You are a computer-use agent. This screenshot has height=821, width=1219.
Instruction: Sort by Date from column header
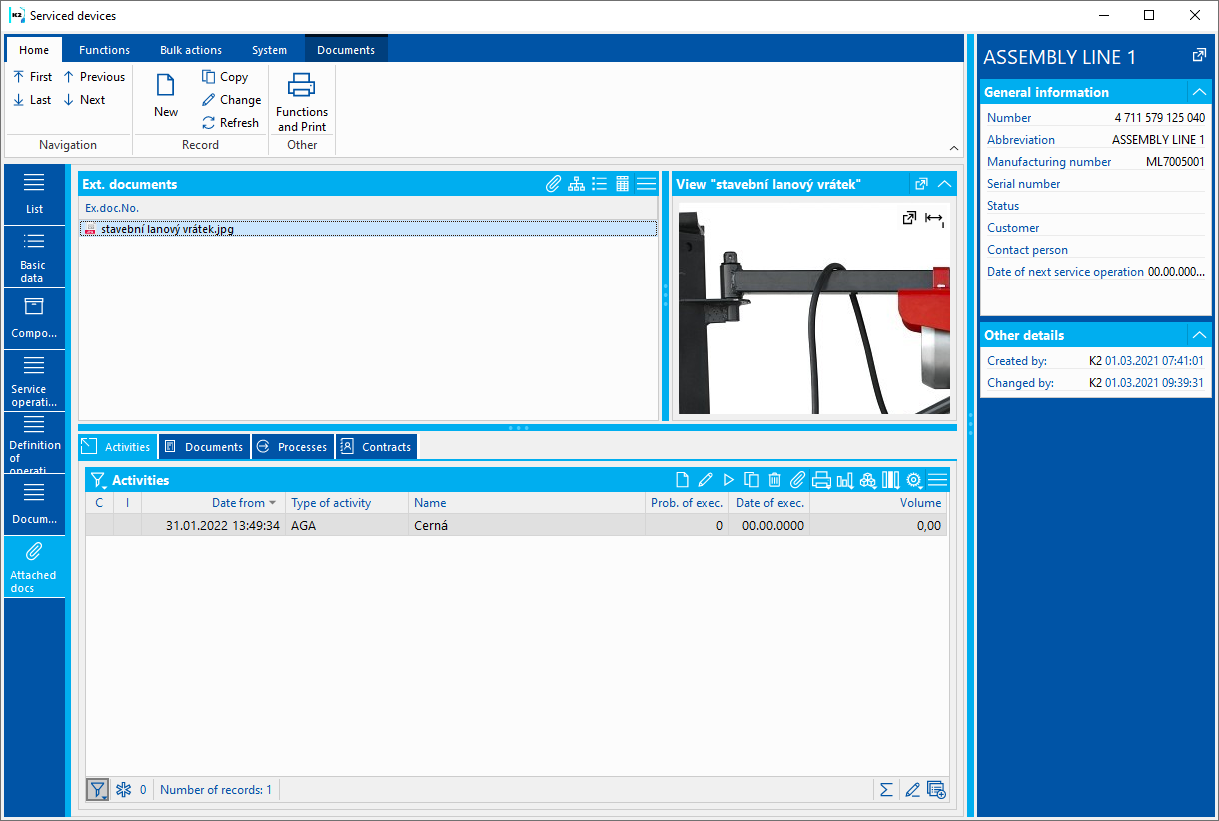coord(213,503)
